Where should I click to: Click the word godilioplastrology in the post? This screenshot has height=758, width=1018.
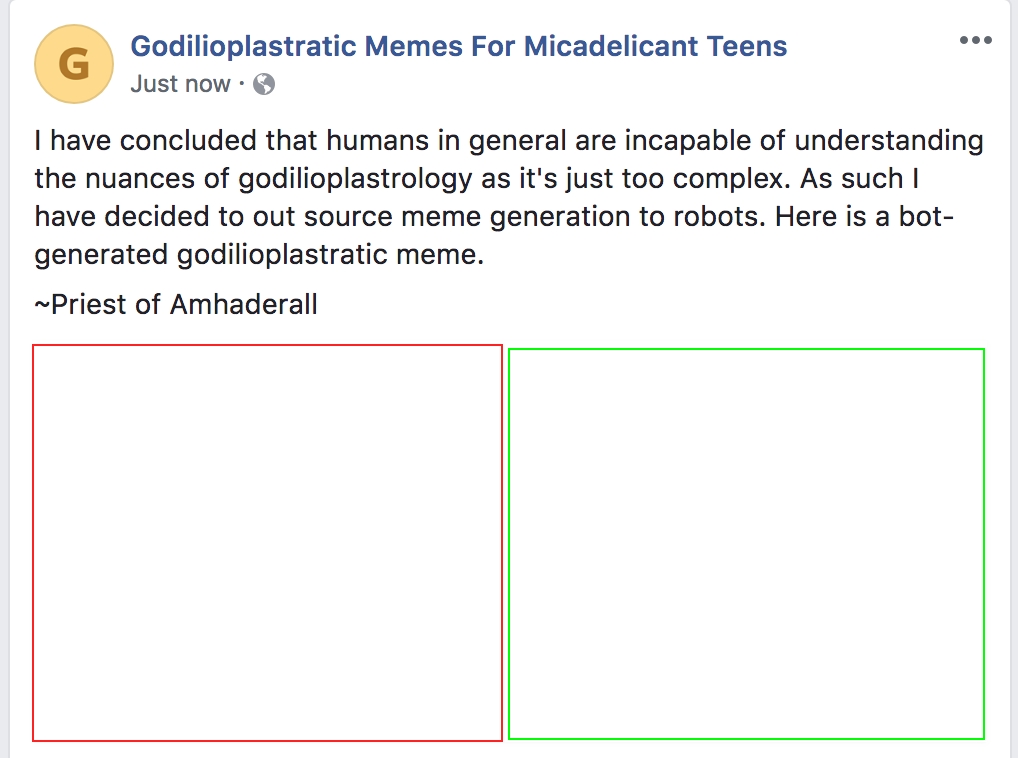[x=355, y=179]
